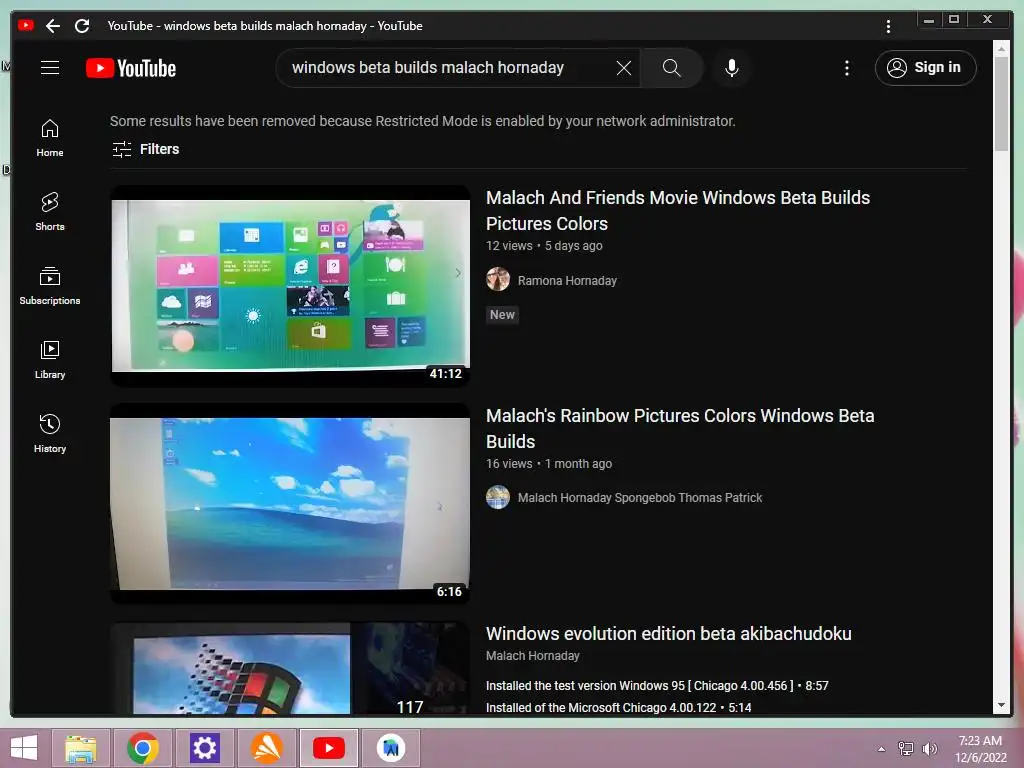The height and width of the screenshot is (768, 1024).
Task: Open the YouTube hamburger guide menu
Action: coord(50,68)
